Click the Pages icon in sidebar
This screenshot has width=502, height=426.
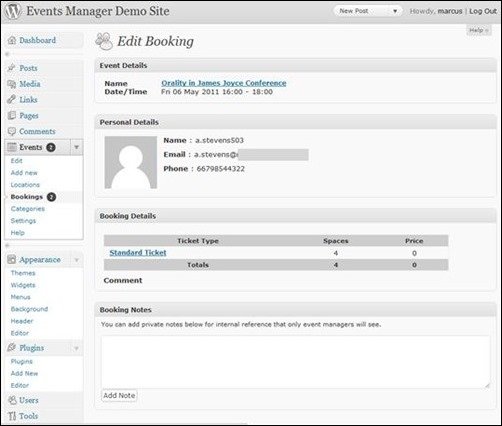pos(12,115)
